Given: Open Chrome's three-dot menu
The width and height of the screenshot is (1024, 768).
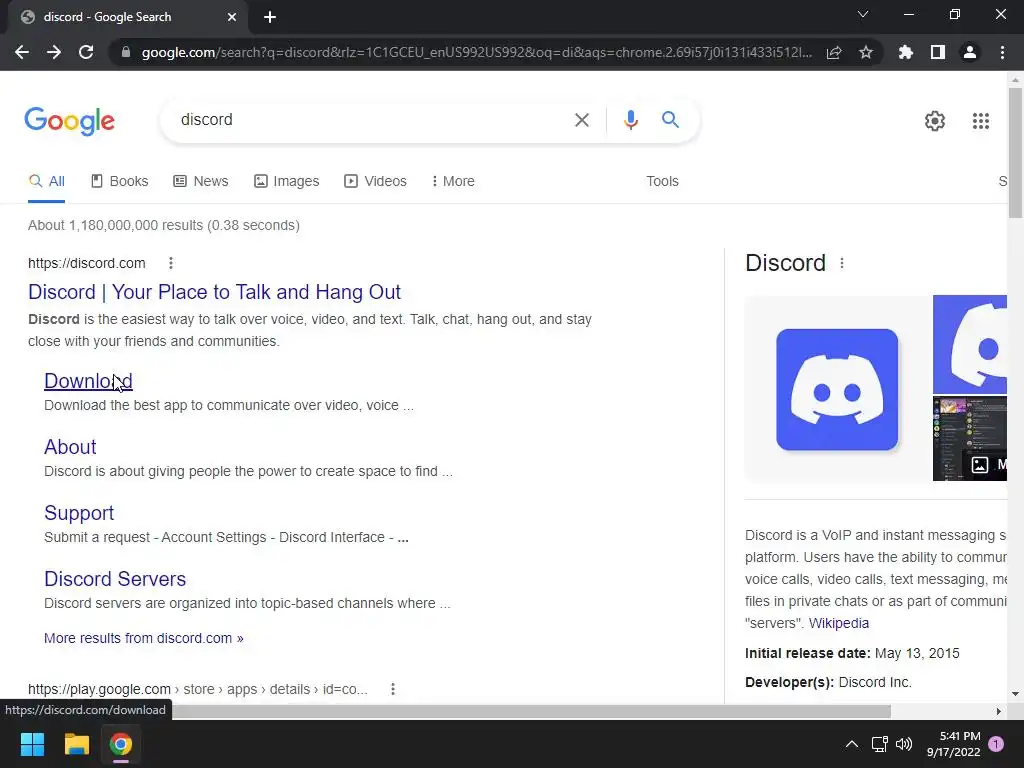Looking at the screenshot, I should pos(1002,52).
